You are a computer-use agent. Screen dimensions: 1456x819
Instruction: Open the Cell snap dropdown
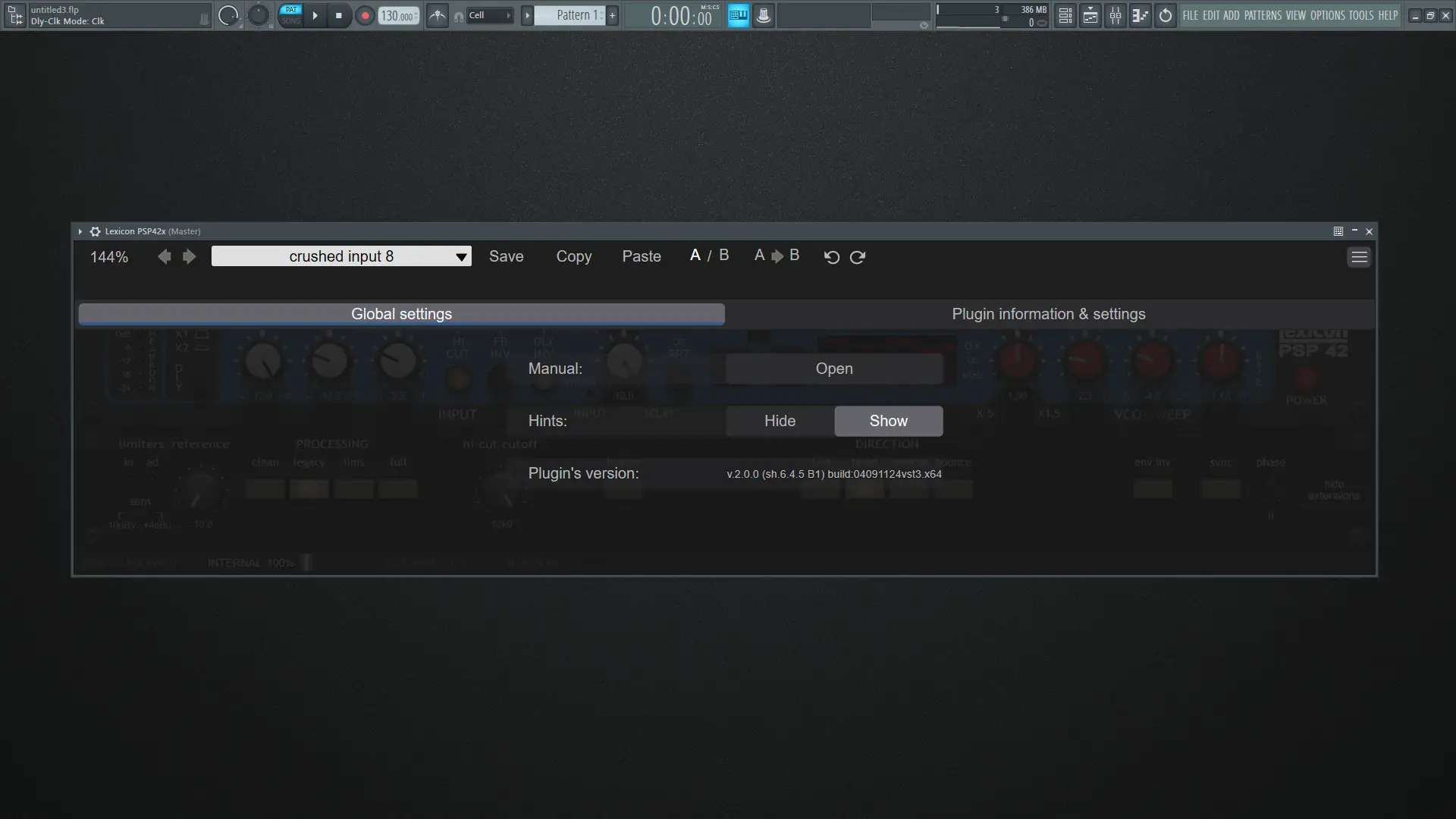(489, 15)
